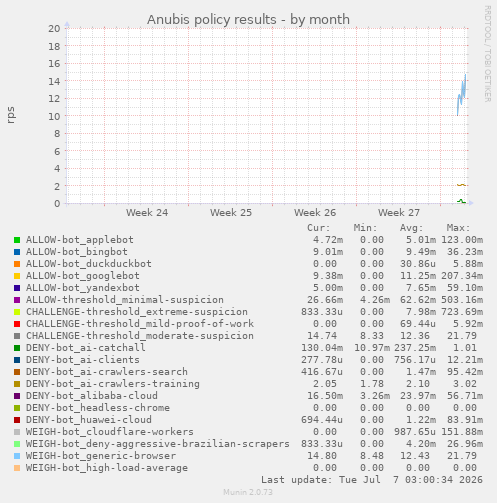Click the 2.10 Avg value for ai-crawlers-training
Image resolution: width=497 pixels, height=503 pixels.
point(418,384)
